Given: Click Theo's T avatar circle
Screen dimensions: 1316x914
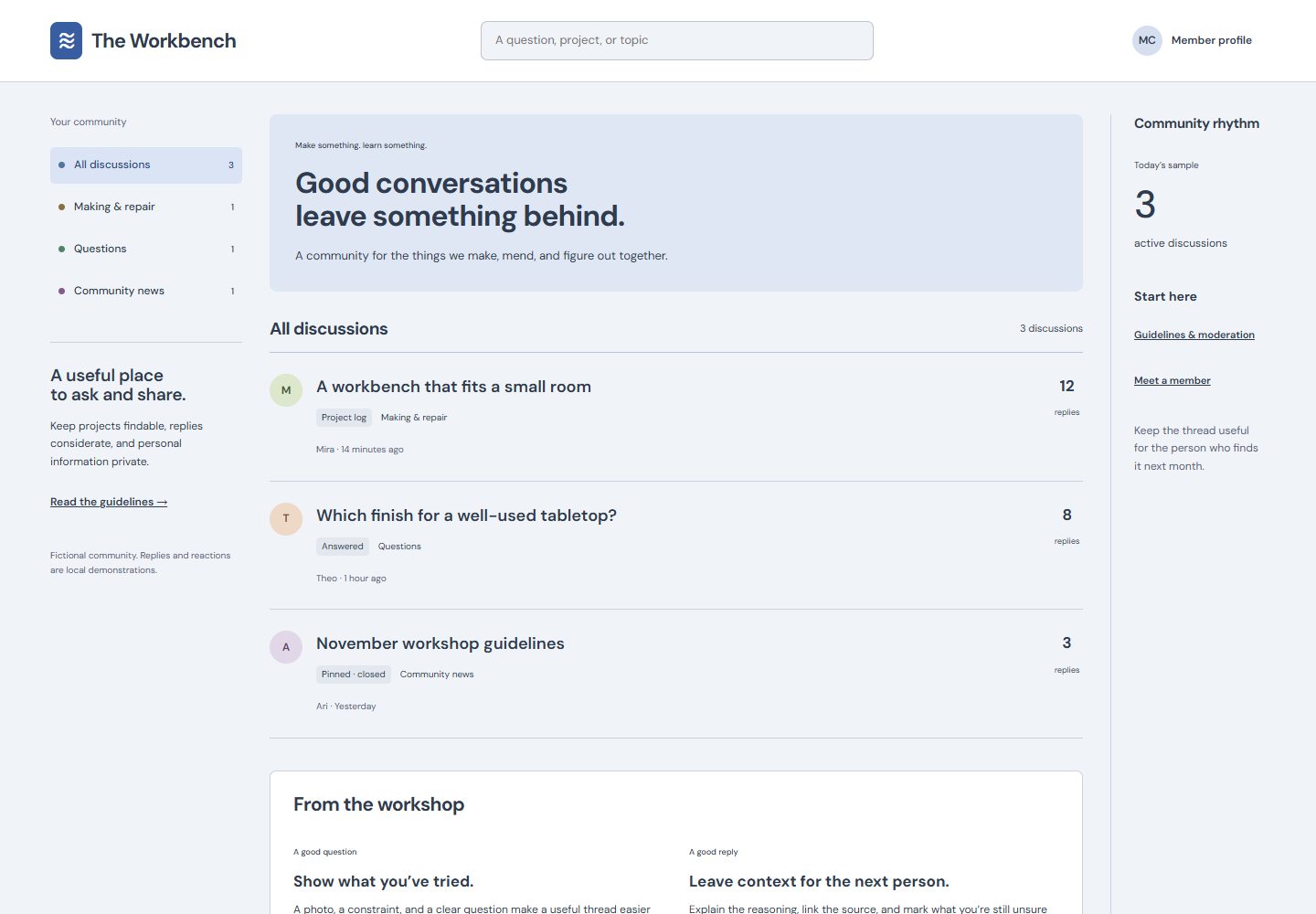Looking at the screenshot, I should point(286,518).
